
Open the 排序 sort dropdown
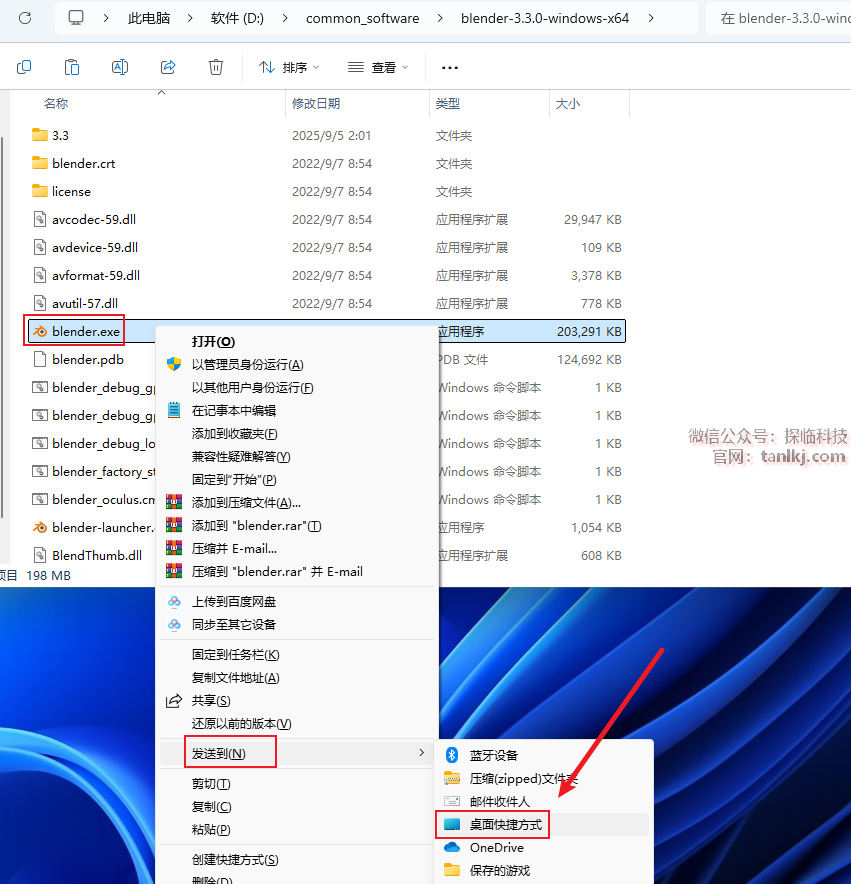point(289,68)
